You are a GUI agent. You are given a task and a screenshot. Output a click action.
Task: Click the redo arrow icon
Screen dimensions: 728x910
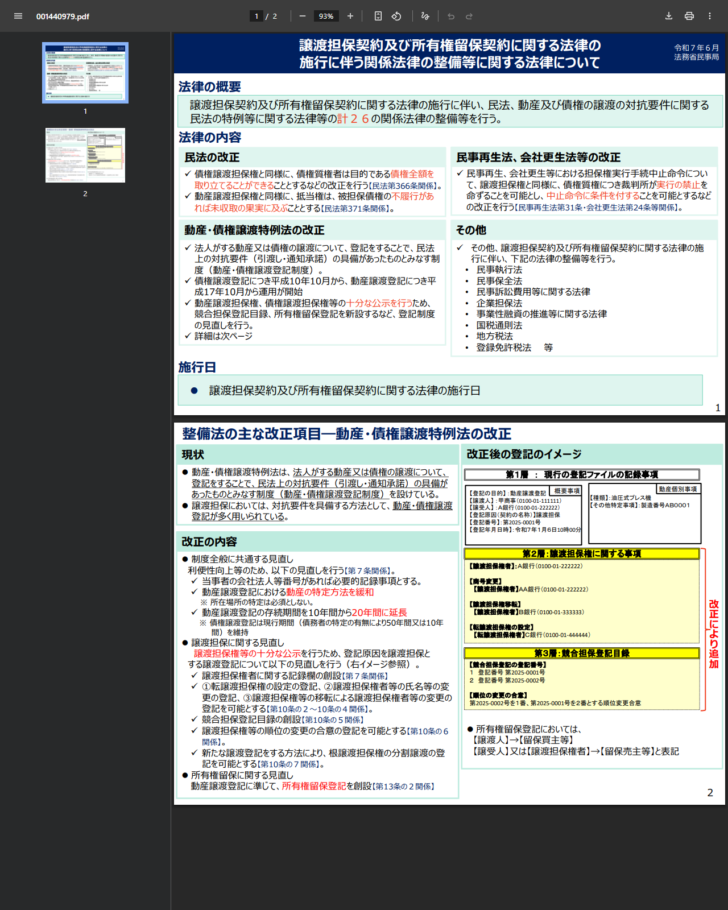pos(469,16)
